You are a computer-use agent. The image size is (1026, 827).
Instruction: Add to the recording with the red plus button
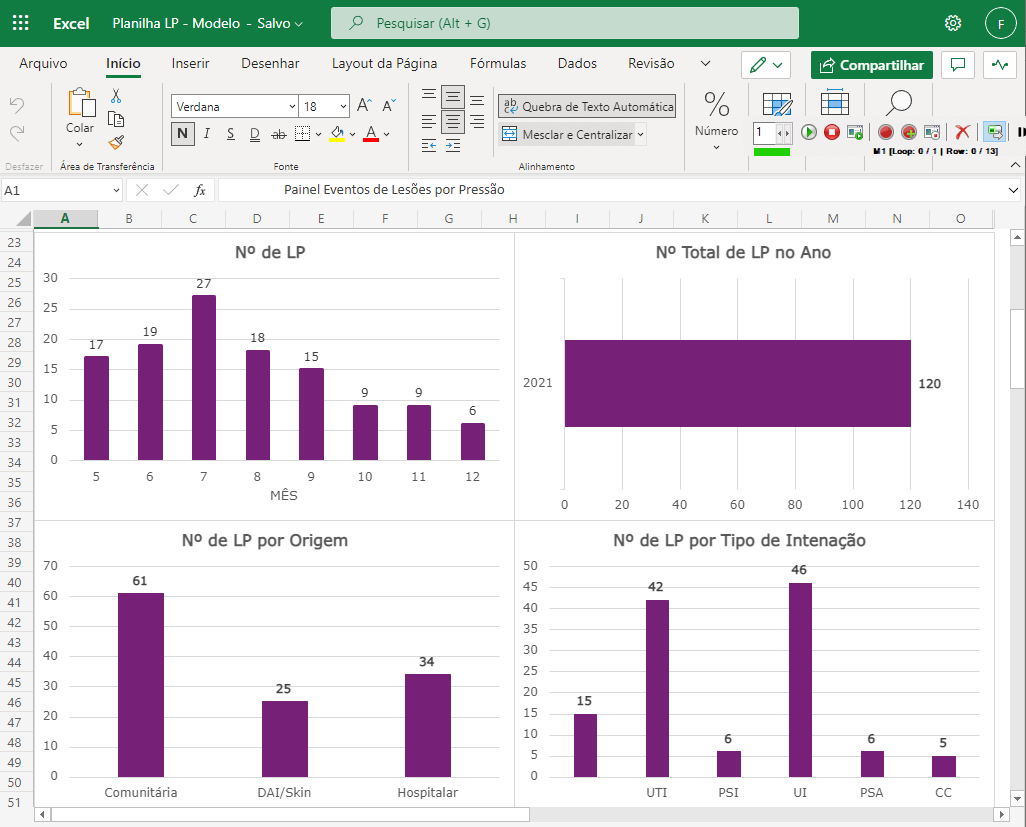909,132
